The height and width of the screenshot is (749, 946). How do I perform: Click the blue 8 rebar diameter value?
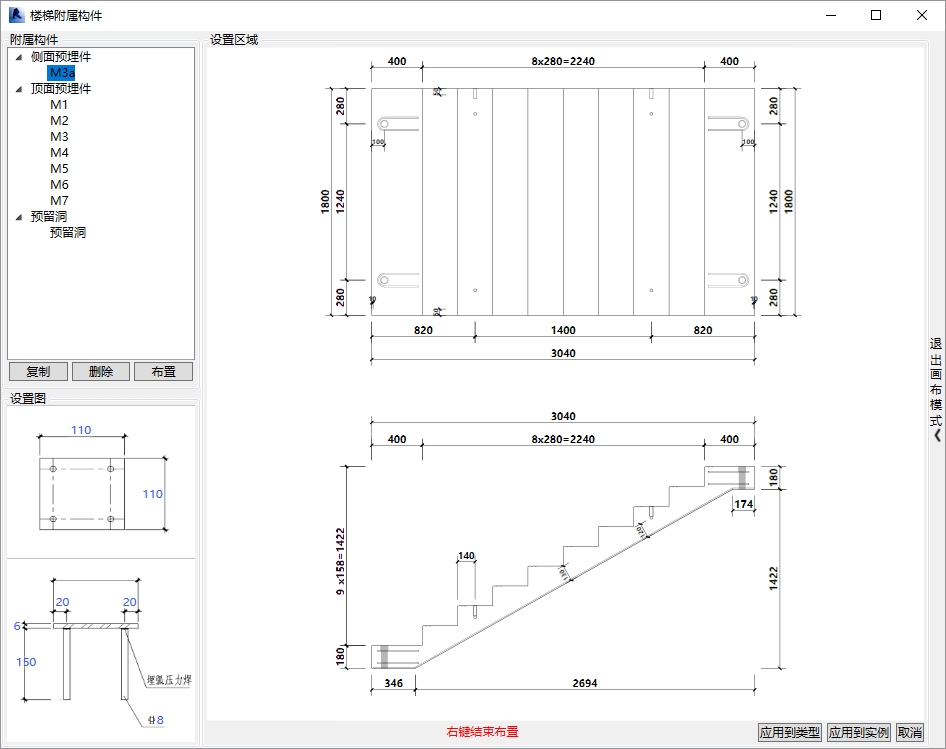pyautogui.click(x=160, y=720)
